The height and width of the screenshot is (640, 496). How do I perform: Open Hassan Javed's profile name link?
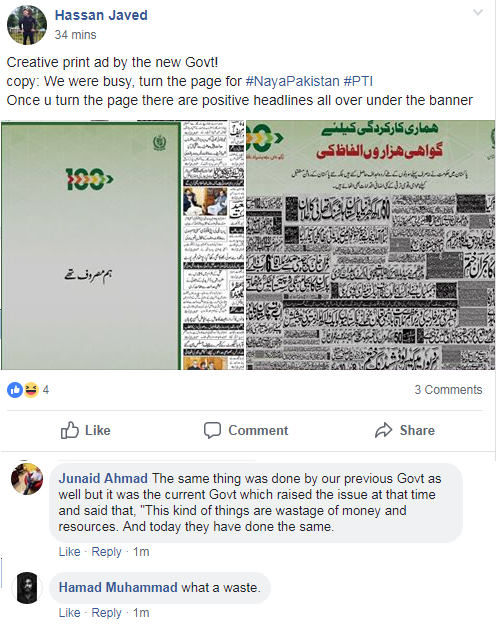(101, 16)
